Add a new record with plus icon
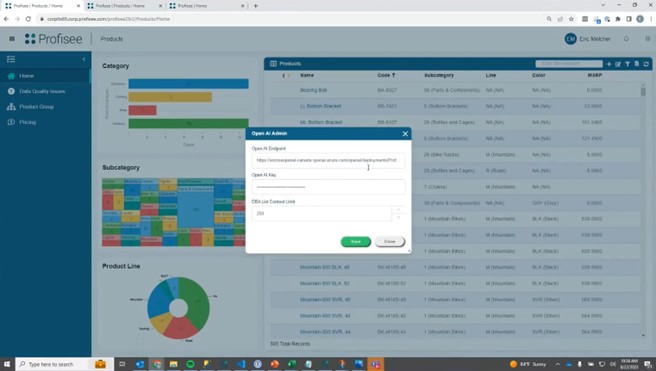Screen dimensions: 656x371 (x=609, y=64)
